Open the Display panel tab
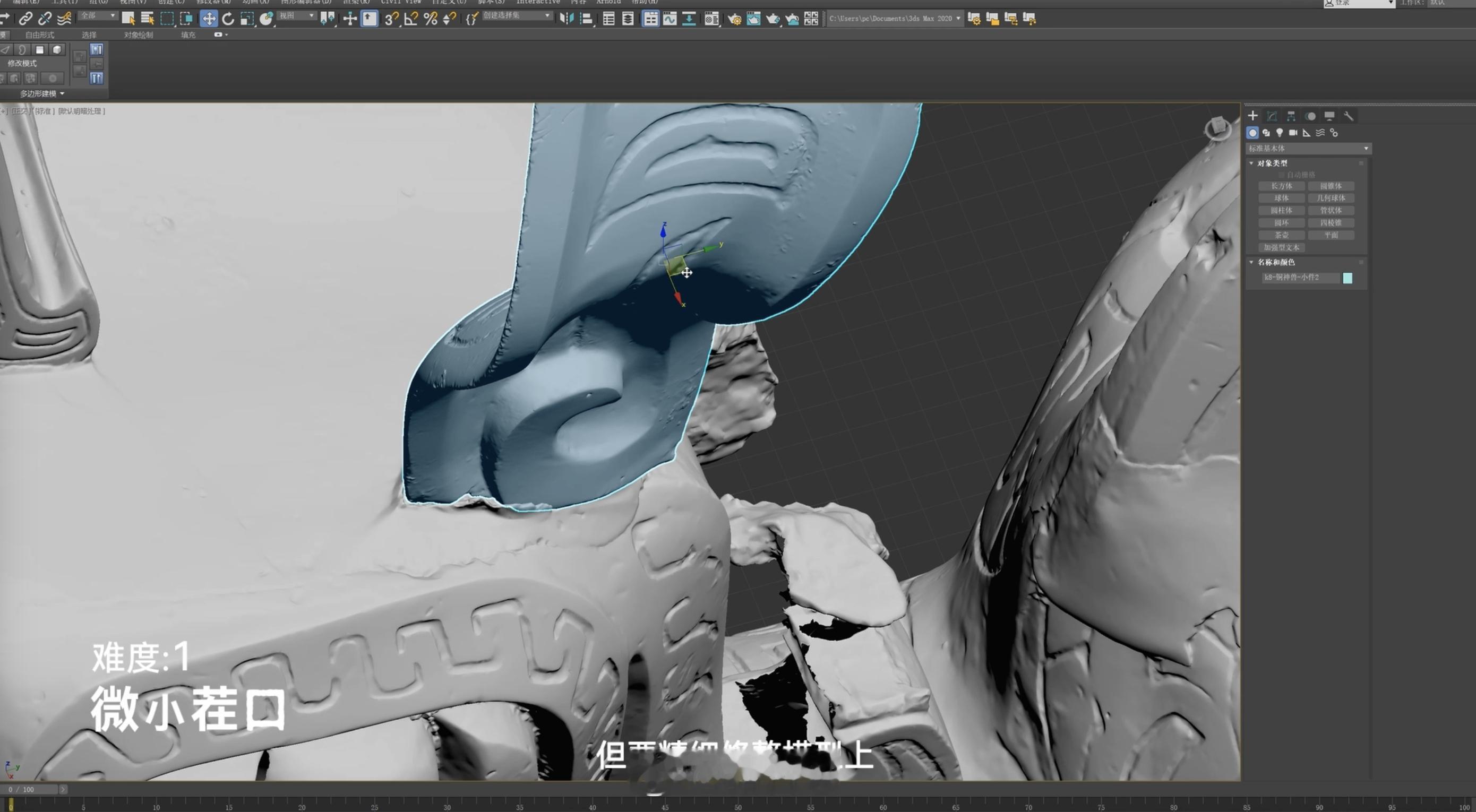 (x=1329, y=116)
